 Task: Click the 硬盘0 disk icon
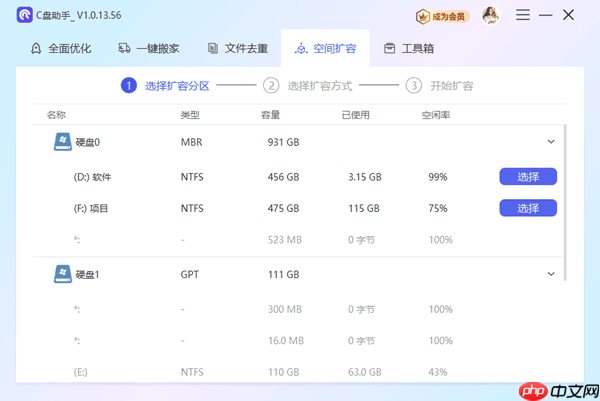[63, 142]
